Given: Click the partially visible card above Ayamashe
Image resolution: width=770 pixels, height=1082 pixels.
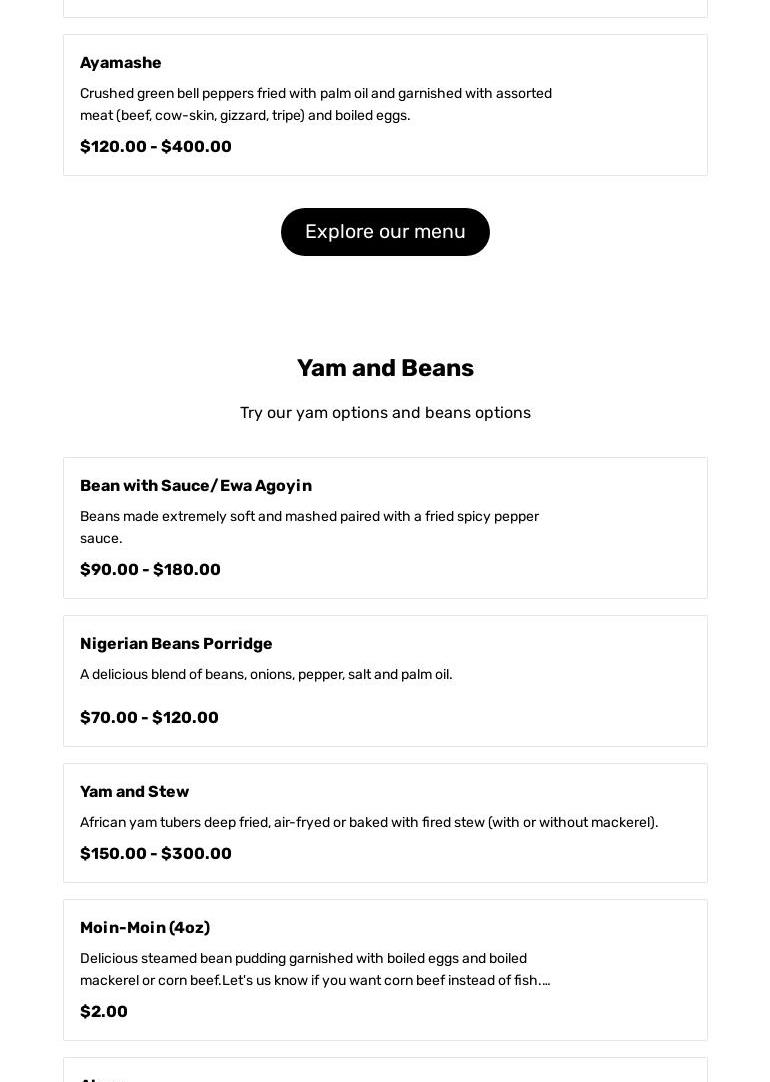Looking at the screenshot, I should (x=385, y=8).
